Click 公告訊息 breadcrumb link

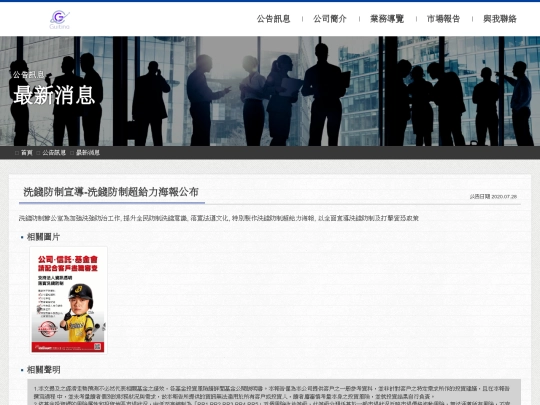tap(54, 153)
